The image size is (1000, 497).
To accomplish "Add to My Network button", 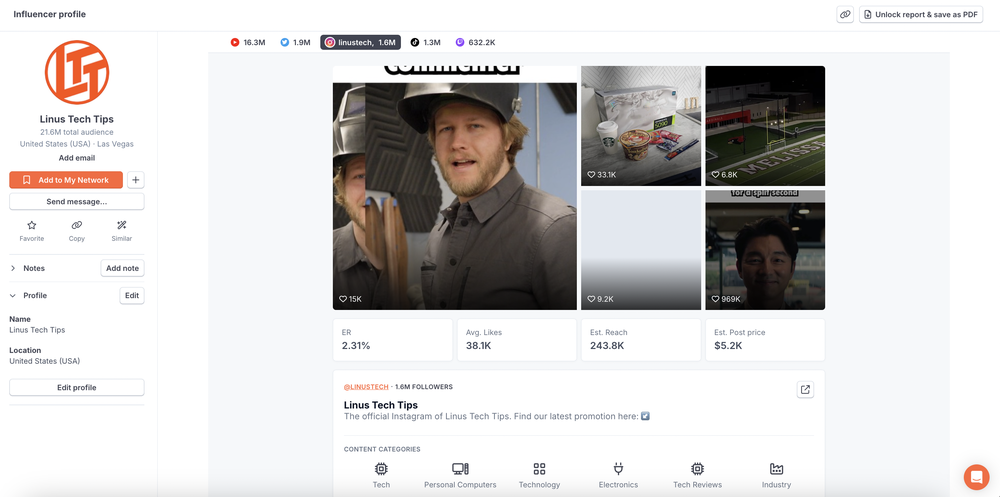I will [66, 180].
